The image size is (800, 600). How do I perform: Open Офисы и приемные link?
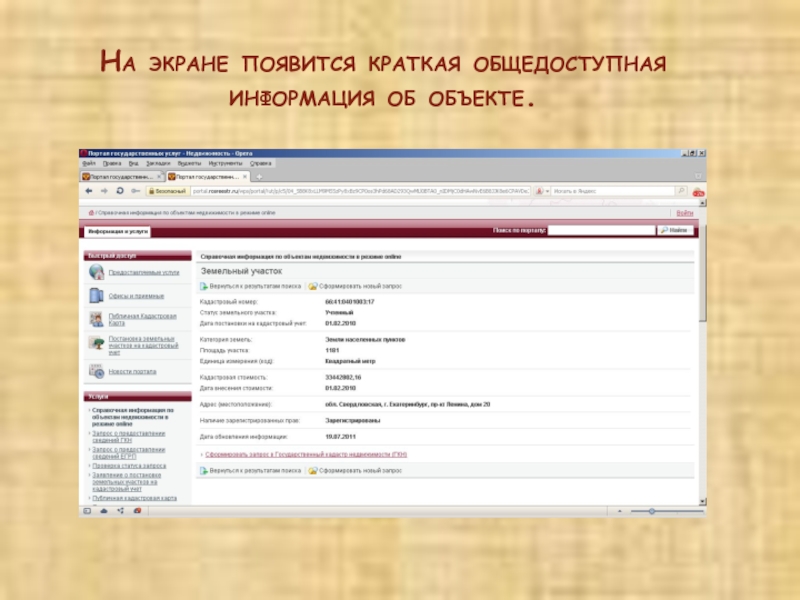coord(136,296)
